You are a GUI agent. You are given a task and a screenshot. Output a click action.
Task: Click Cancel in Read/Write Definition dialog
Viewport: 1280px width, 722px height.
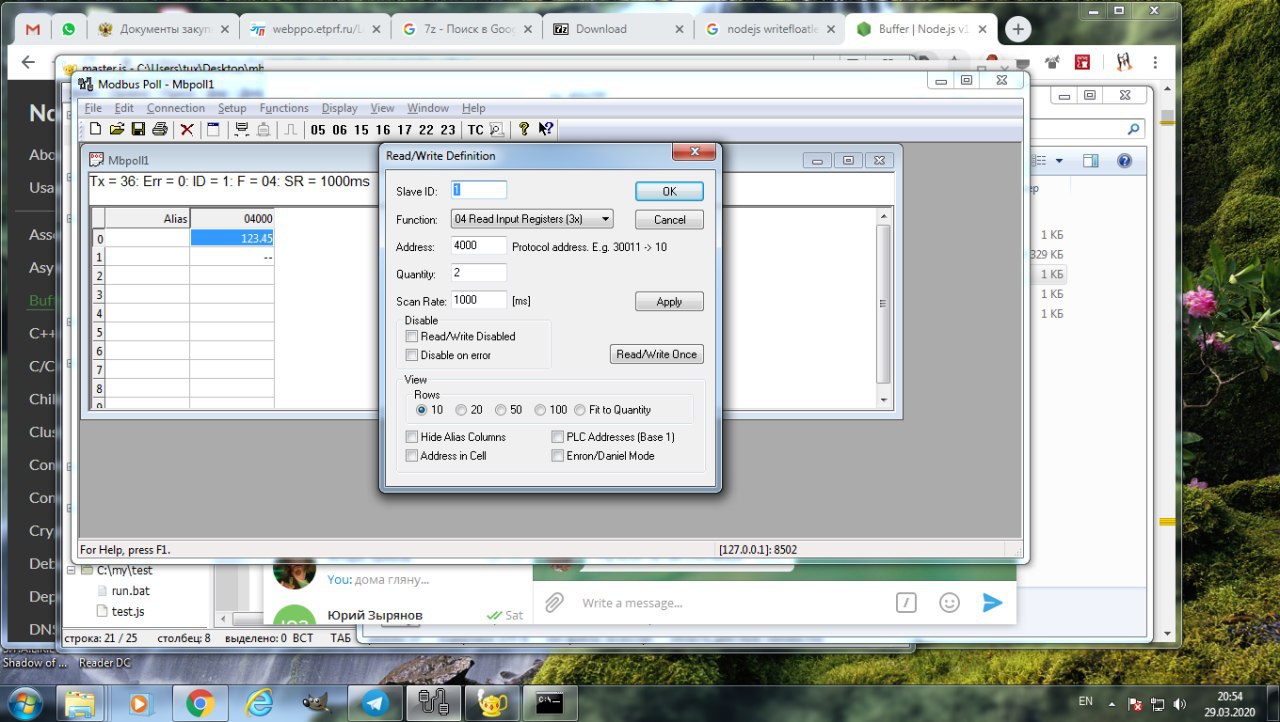(669, 220)
